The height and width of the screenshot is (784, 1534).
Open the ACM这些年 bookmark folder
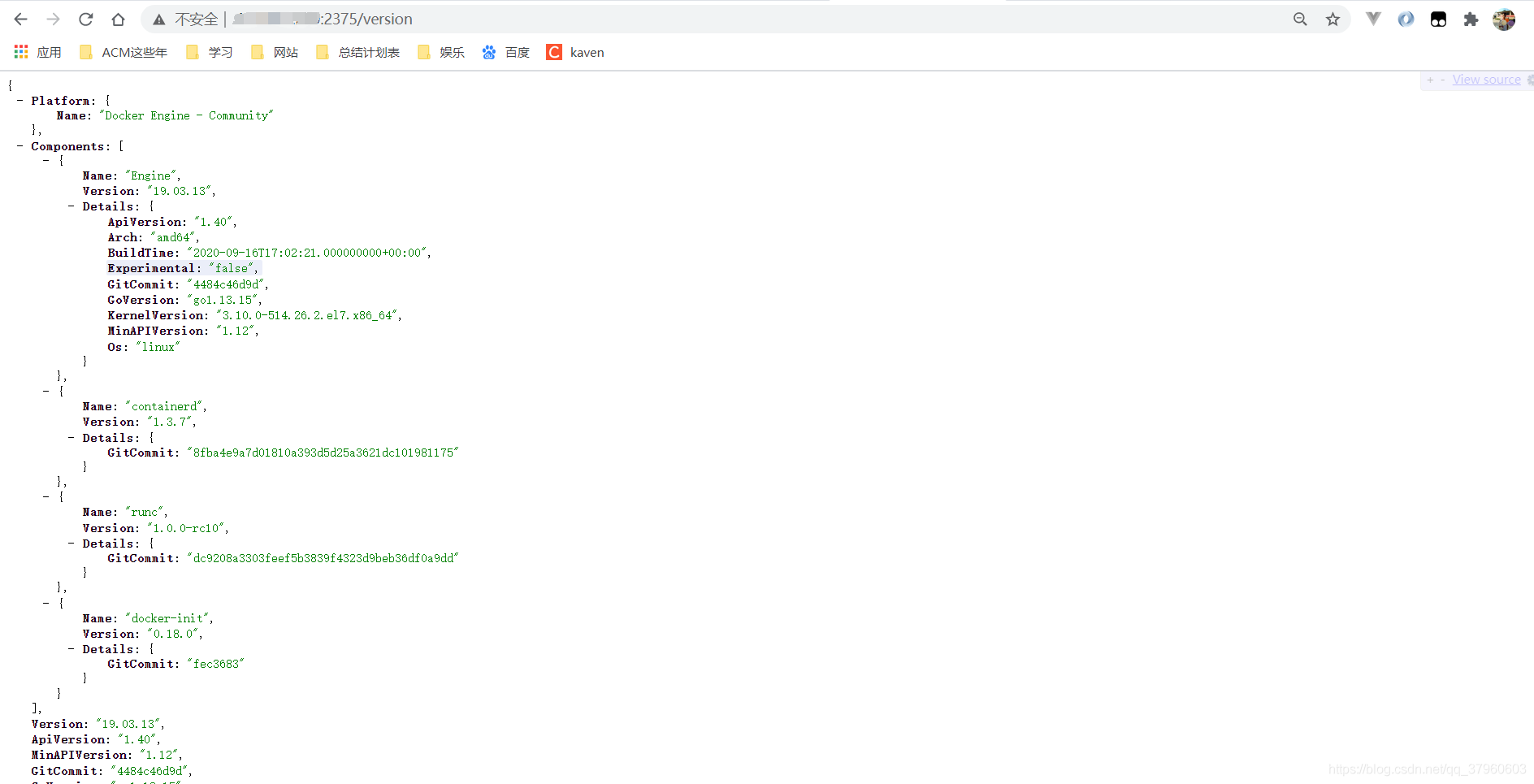[123, 53]
